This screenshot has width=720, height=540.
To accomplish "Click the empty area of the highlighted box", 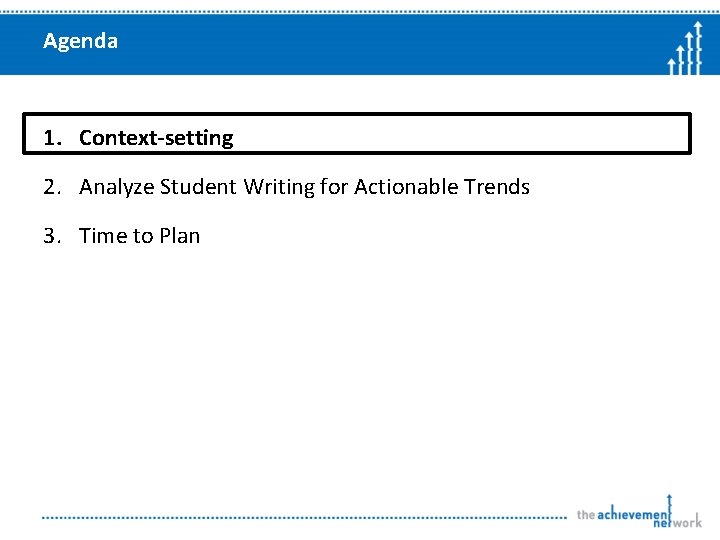I will point(460,134).
